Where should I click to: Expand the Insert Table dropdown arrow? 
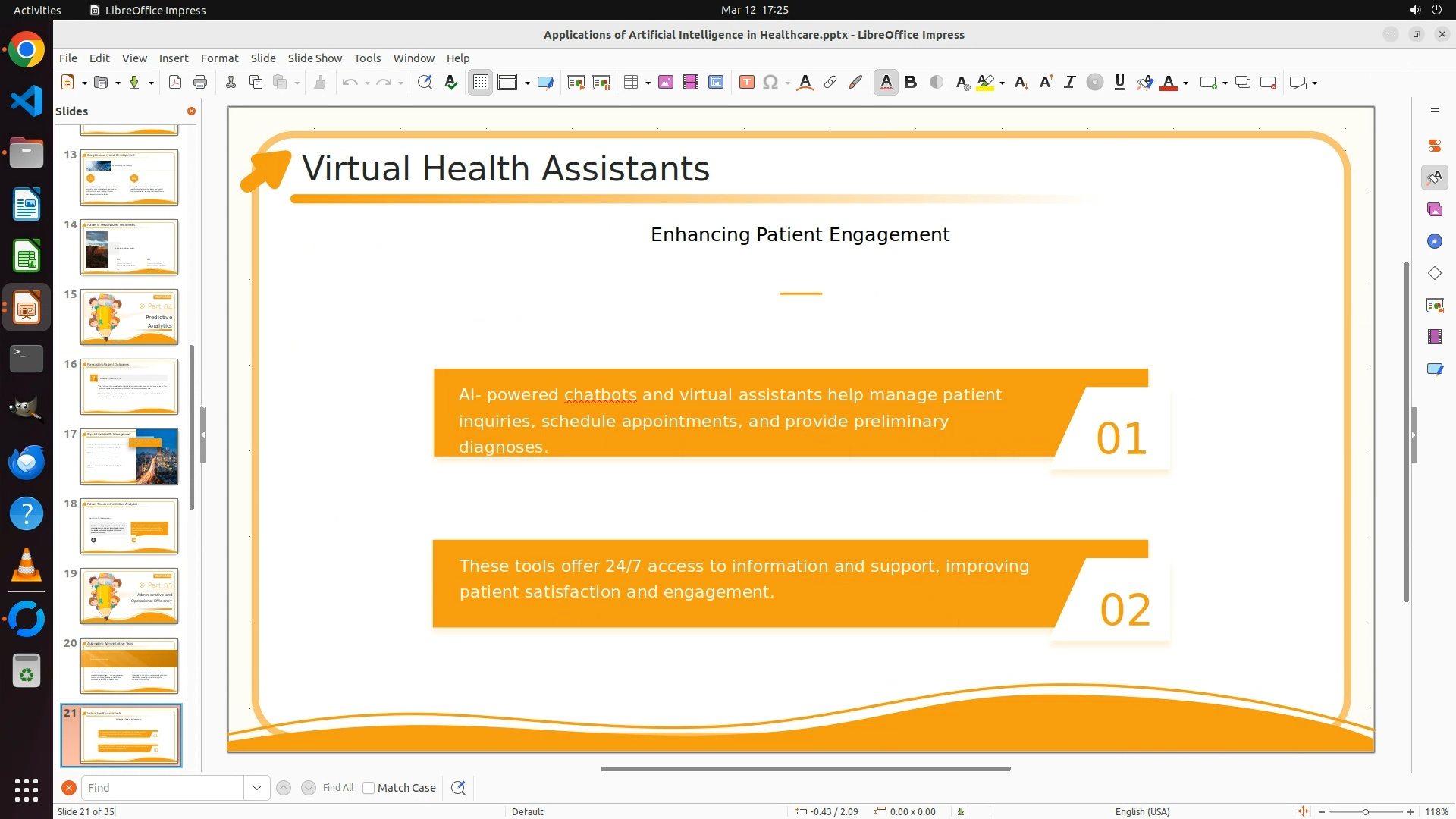648,83
